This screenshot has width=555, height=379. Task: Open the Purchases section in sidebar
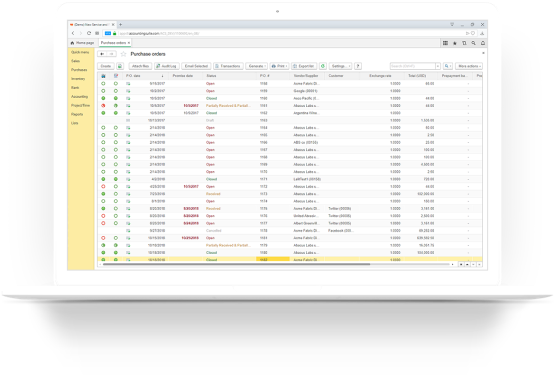(x=79, y=70)
